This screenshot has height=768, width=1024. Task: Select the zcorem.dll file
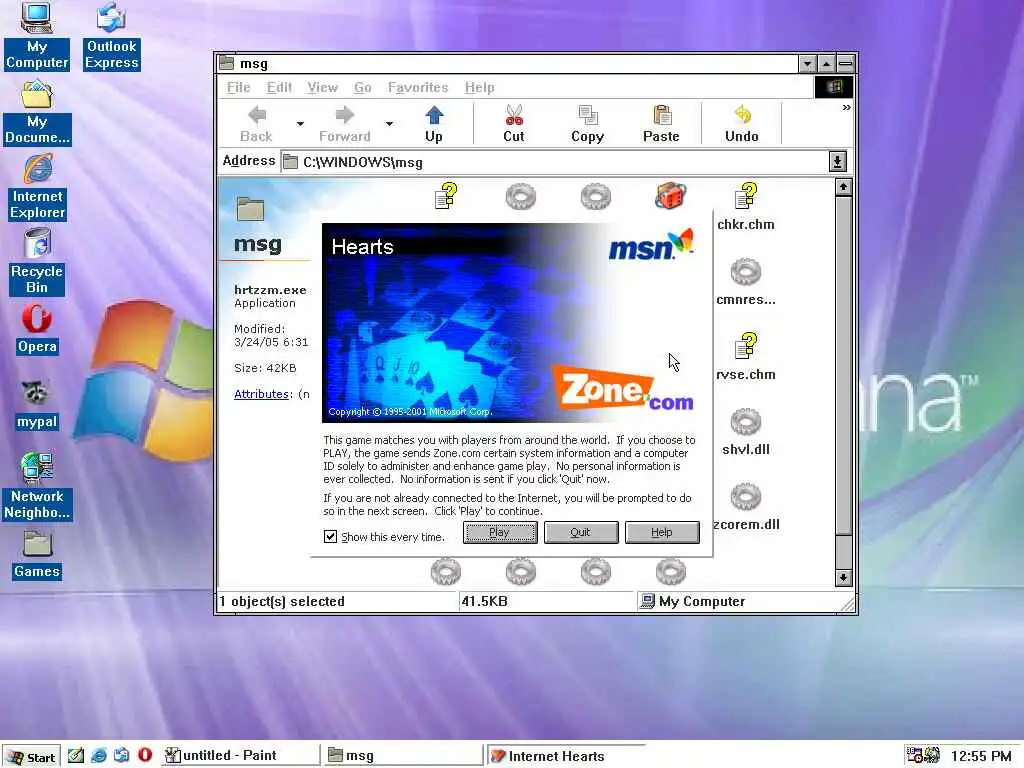click(746, 507)
